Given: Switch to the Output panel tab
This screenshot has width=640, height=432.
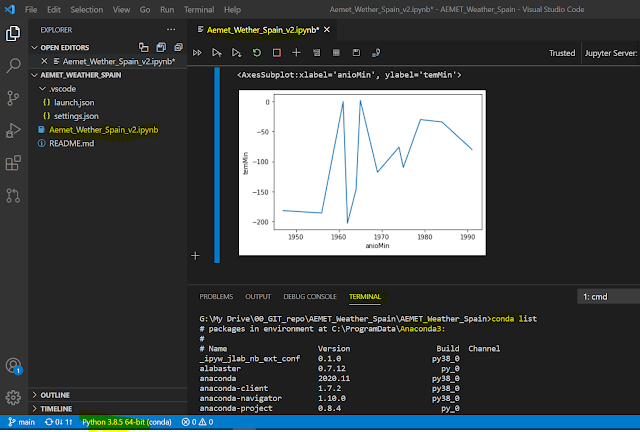Looking at the screenshot, I should pyautogui.click(x=258, y=297).
